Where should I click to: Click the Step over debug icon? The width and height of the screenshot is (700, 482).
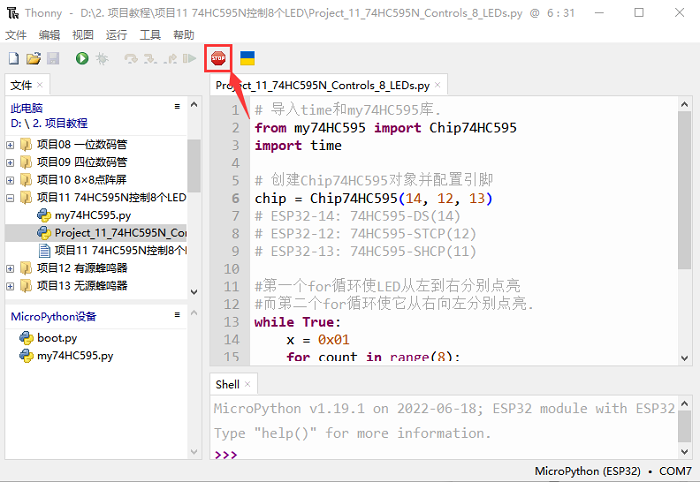click(131, 59)
